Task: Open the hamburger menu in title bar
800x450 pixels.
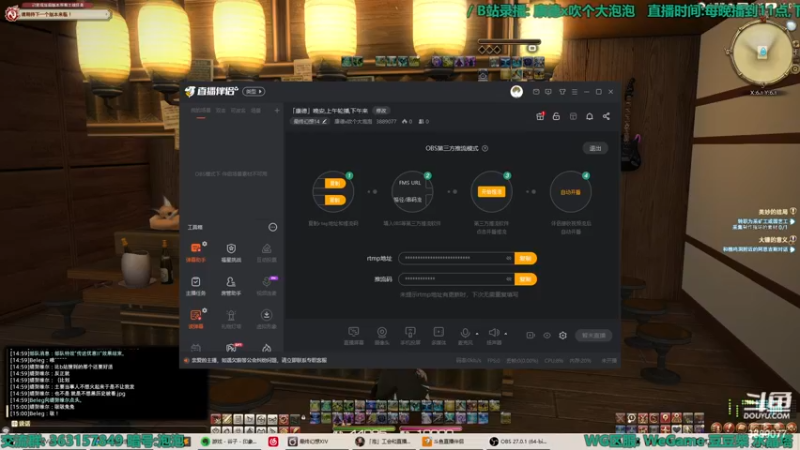Action: point(574,92)
